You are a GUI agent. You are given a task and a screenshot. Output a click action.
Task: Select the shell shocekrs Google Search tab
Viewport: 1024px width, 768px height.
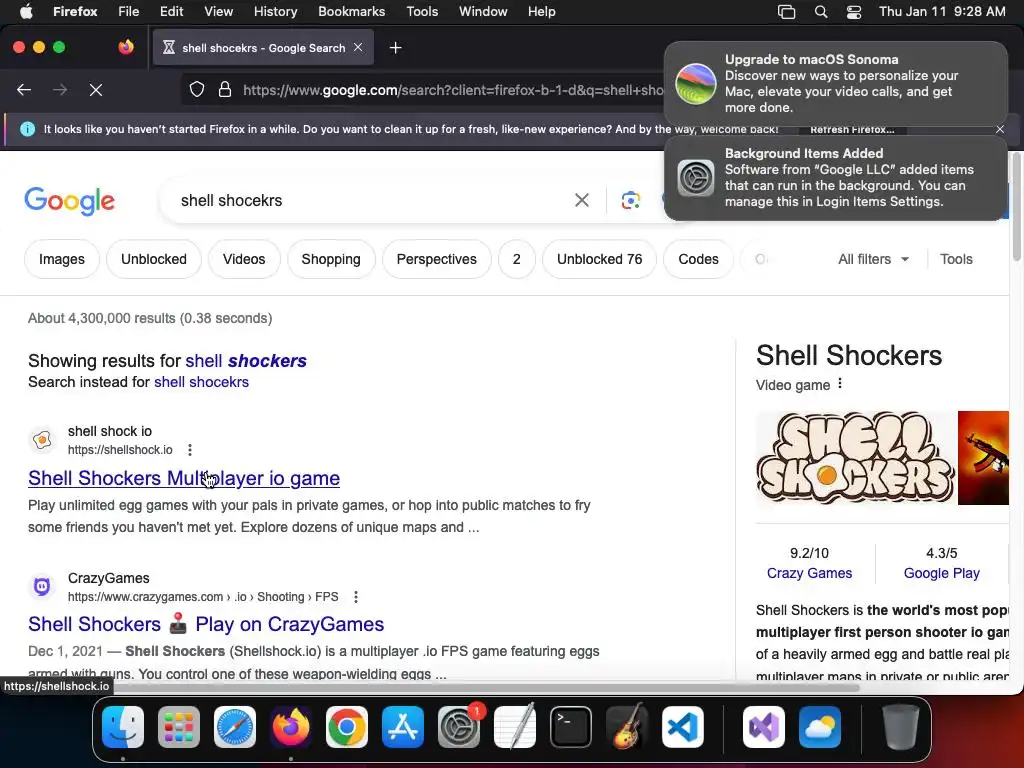[263, 48]
